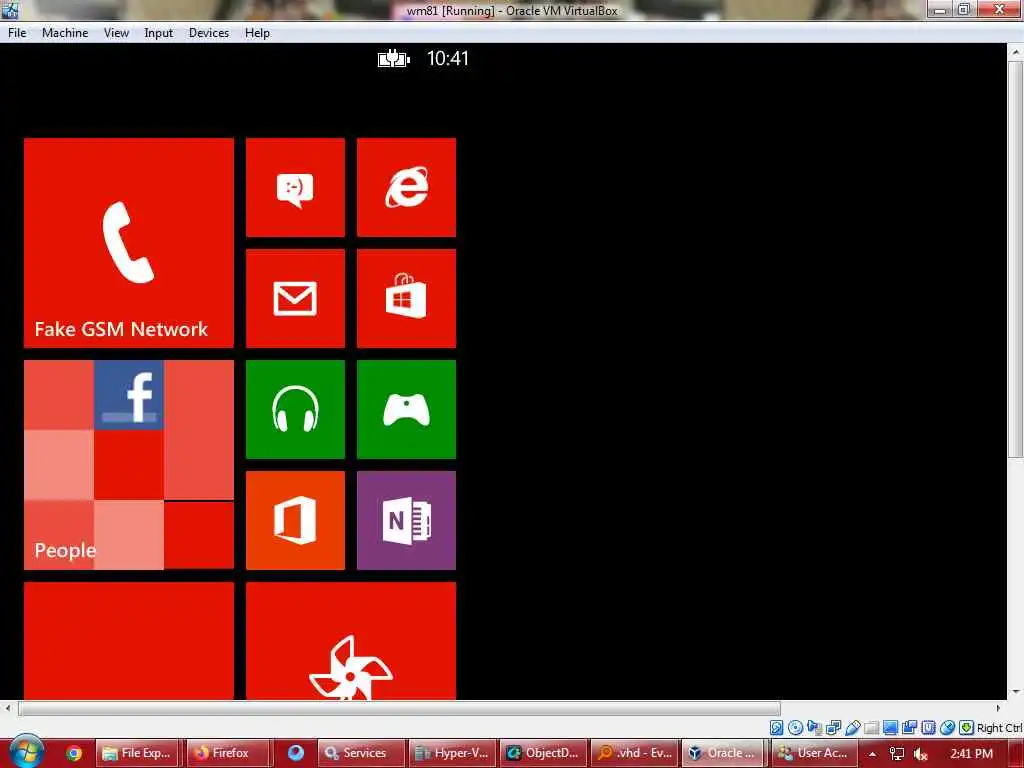The image size is (1024, 768).
Task: Open the Input menu
Action: (158, 33)
